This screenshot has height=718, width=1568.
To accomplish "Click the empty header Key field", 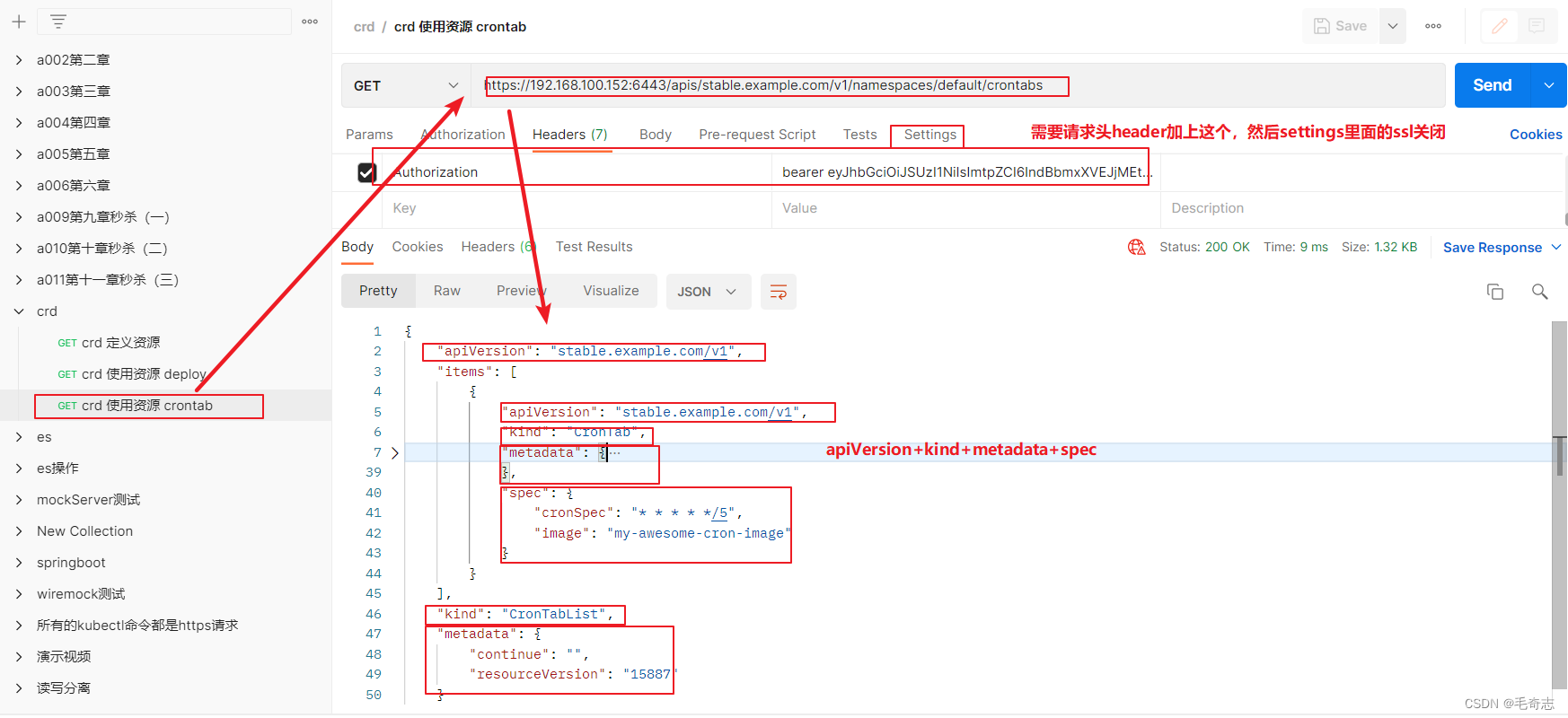I will (x=577, y=208).
